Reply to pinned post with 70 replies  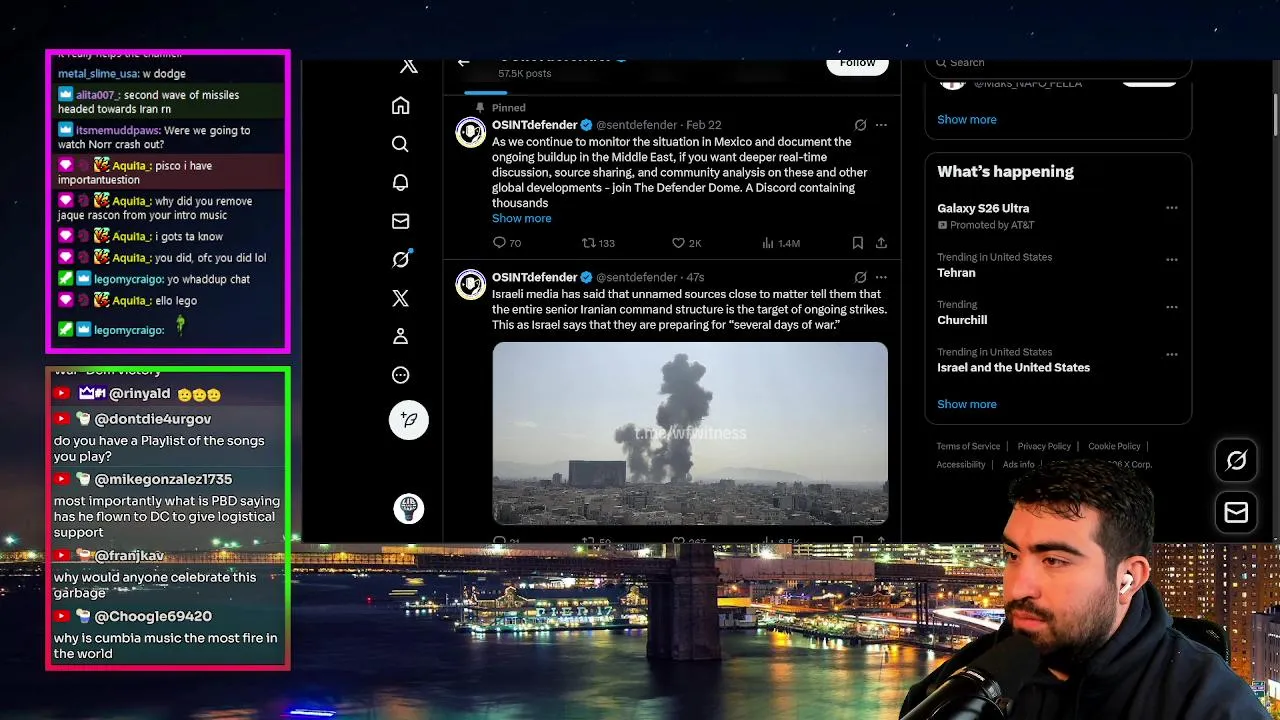[507, 243]
